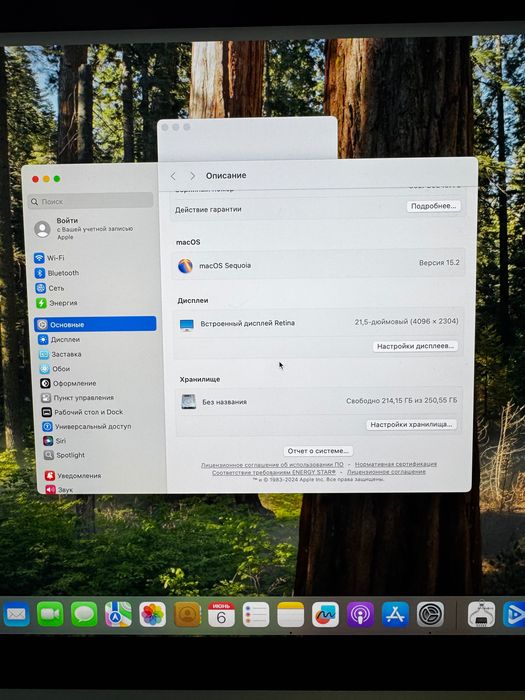Image resolution: width=525 pixels, height=700 pixels.
Task: Open Настройки хранилища button
Action: 411,425
